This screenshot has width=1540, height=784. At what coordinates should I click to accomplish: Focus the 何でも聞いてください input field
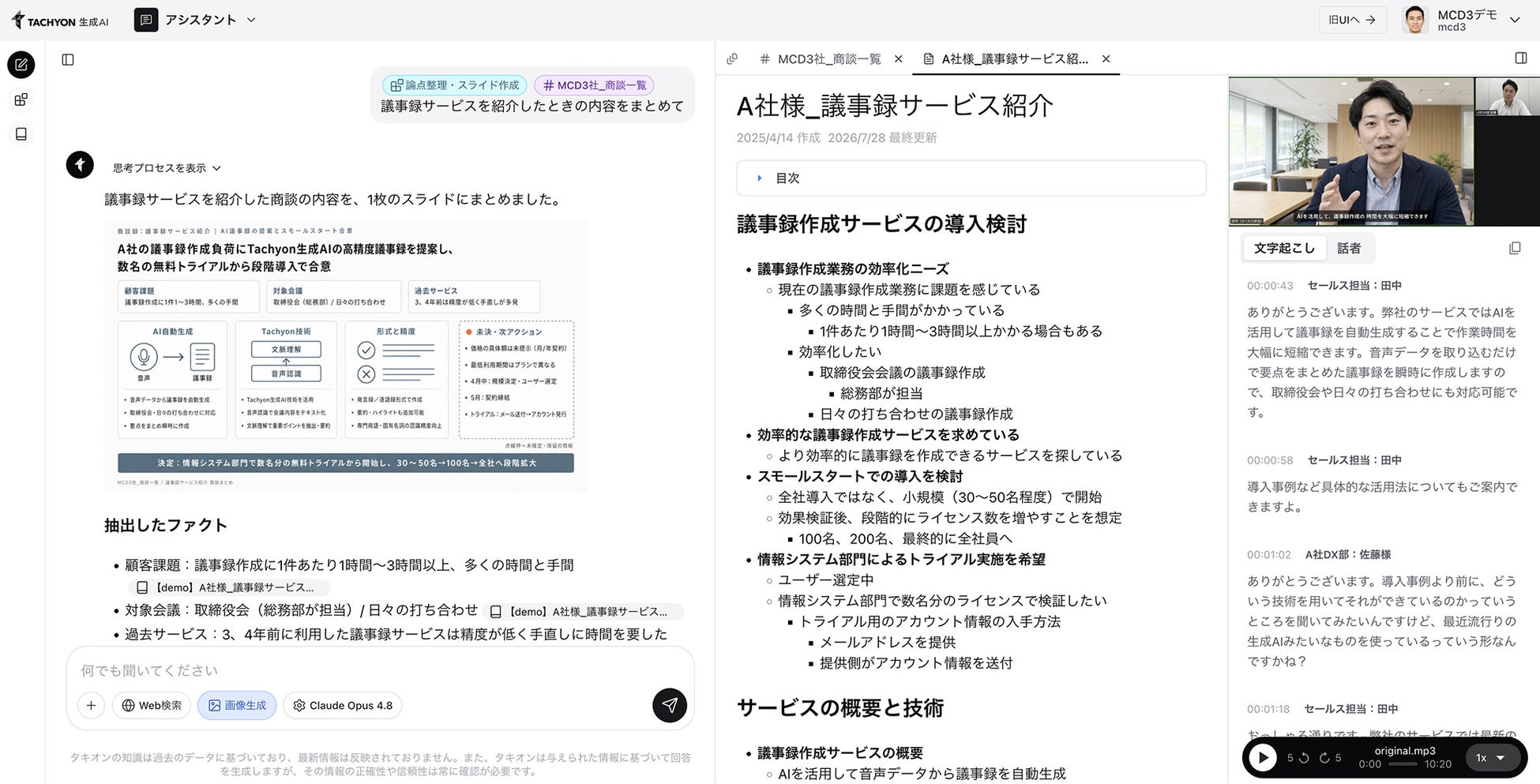point(379,670)
